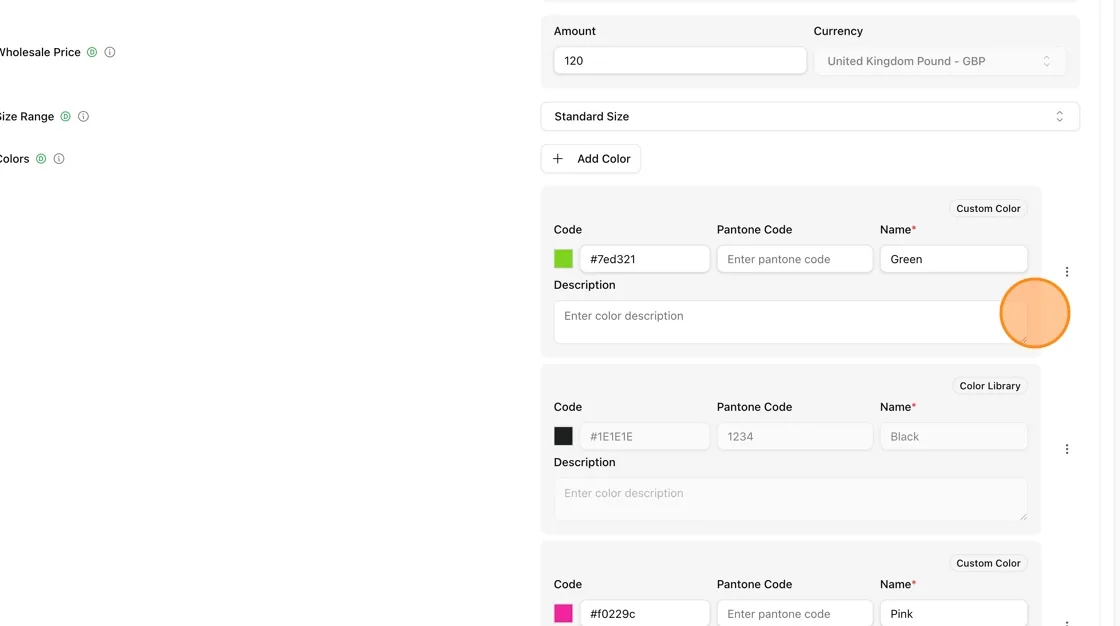Click the info icon next to Wholesale Price
This screenshot has width=1120, height=626.
click(110, 52)
